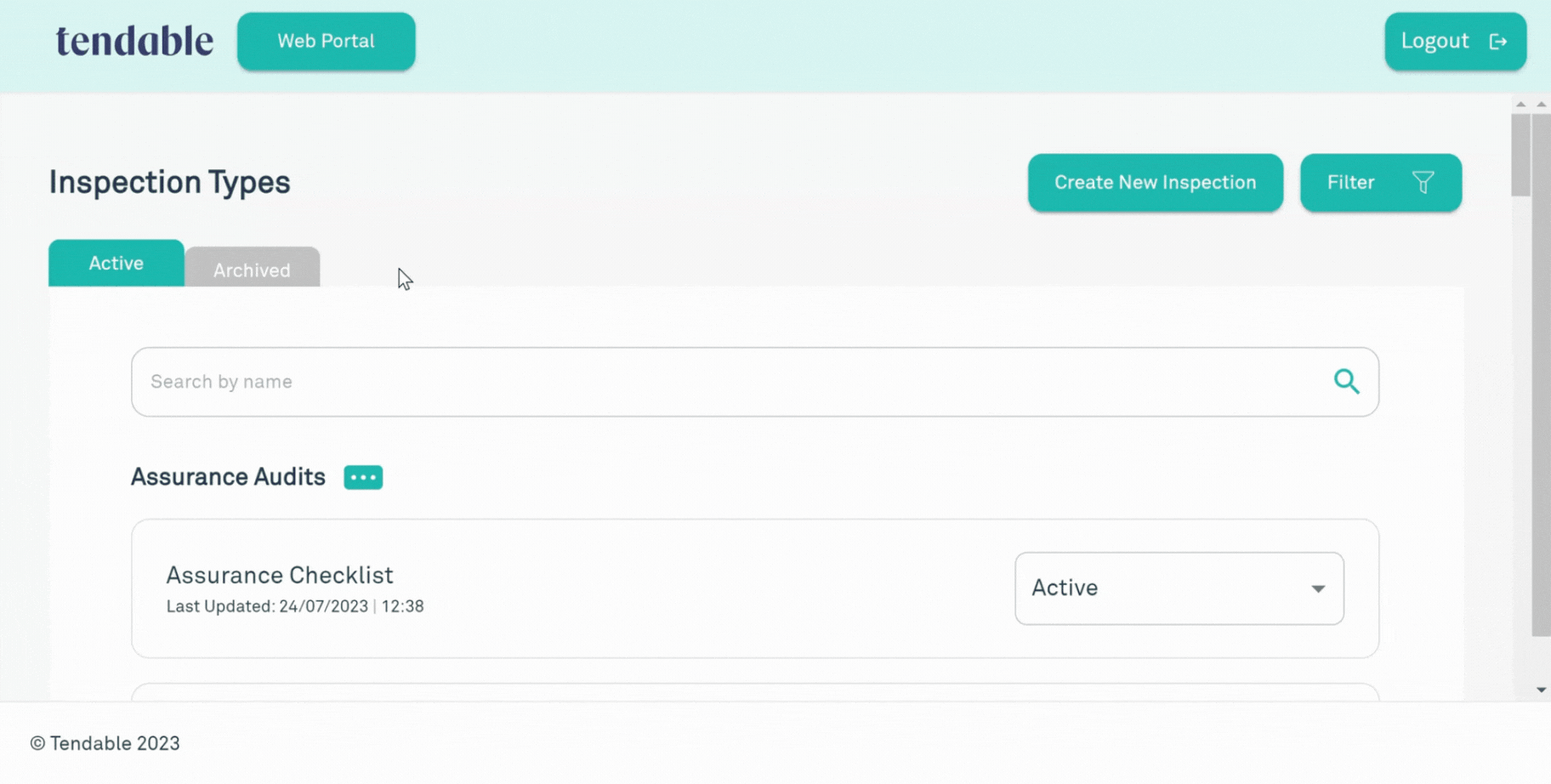Click the logout arrow icon
Image resolution: width=1551 pixels, height=784 pixels.
1498,42
